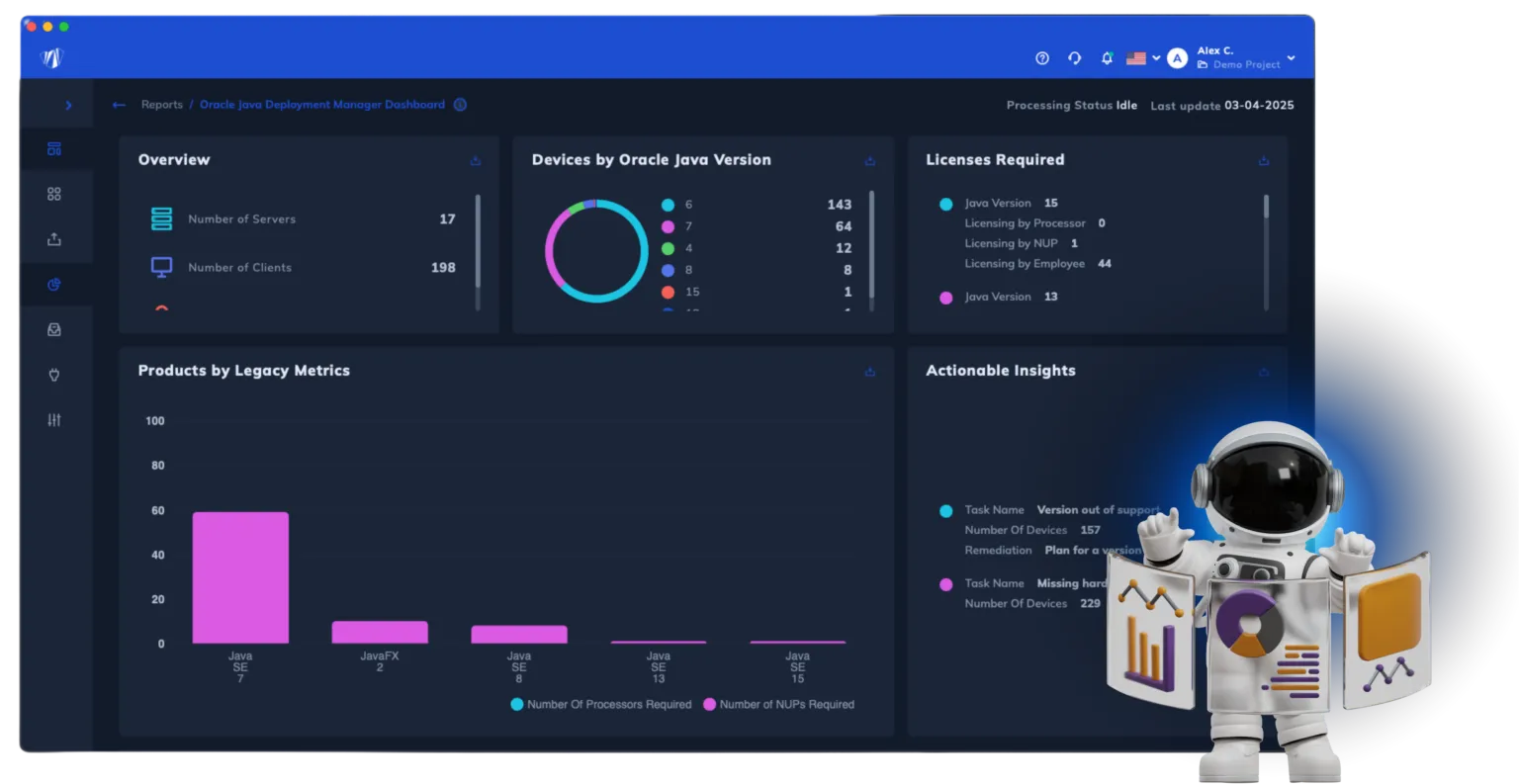
Task: Go to the Reports breadcrumb
Action: [x=162, y=105]
